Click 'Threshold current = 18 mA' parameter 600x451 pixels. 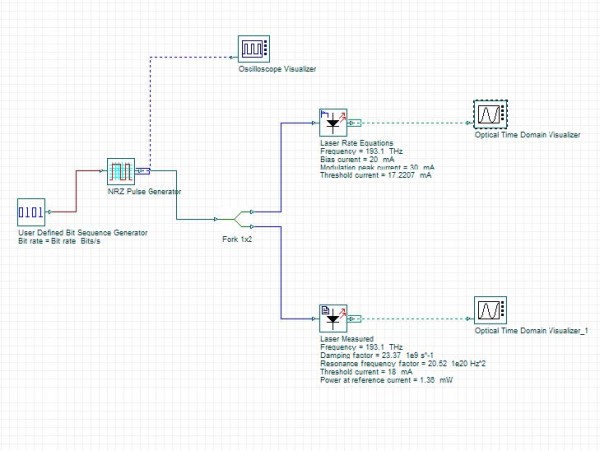tap(367, 372)
